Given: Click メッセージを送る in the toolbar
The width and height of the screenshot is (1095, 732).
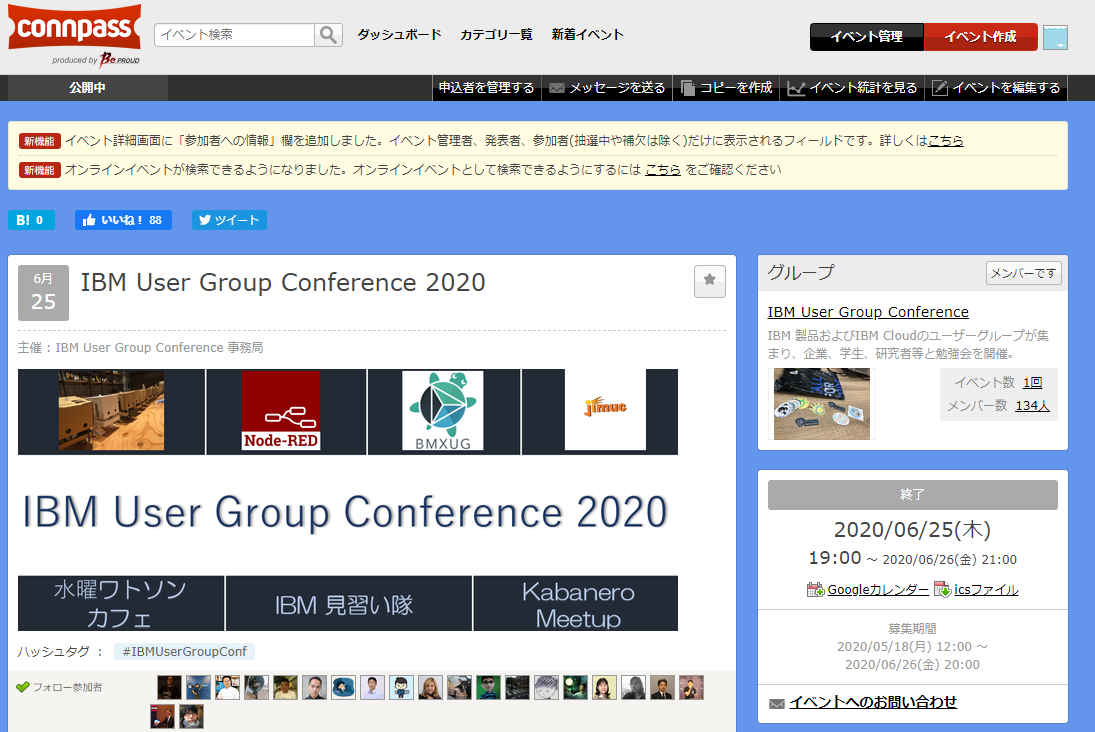Looking at the screenshot, I should [607, 88].
